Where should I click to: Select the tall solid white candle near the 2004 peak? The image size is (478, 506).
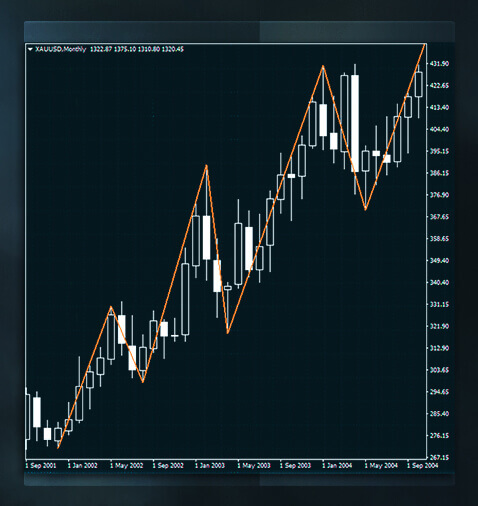click(x=355, y=123)
